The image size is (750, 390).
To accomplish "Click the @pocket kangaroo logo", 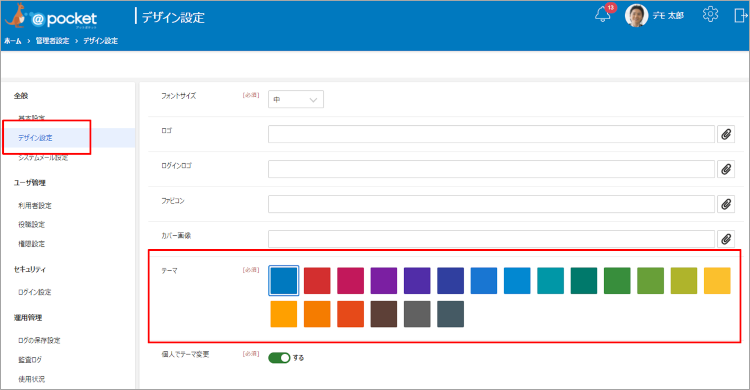I will (x=51, y=18).
